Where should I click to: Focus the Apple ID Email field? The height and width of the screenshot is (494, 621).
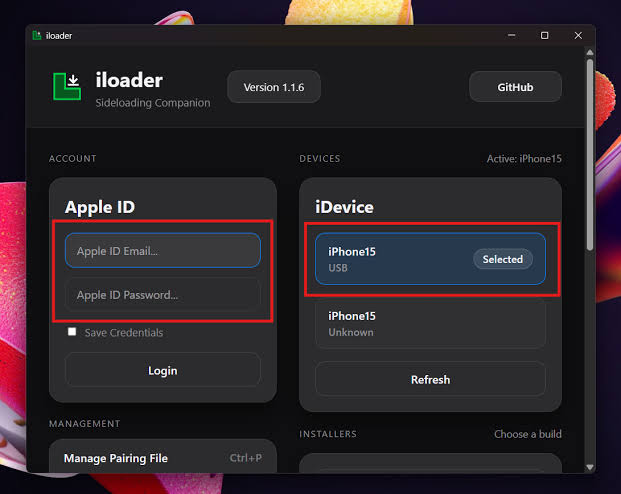click(163, 251)
